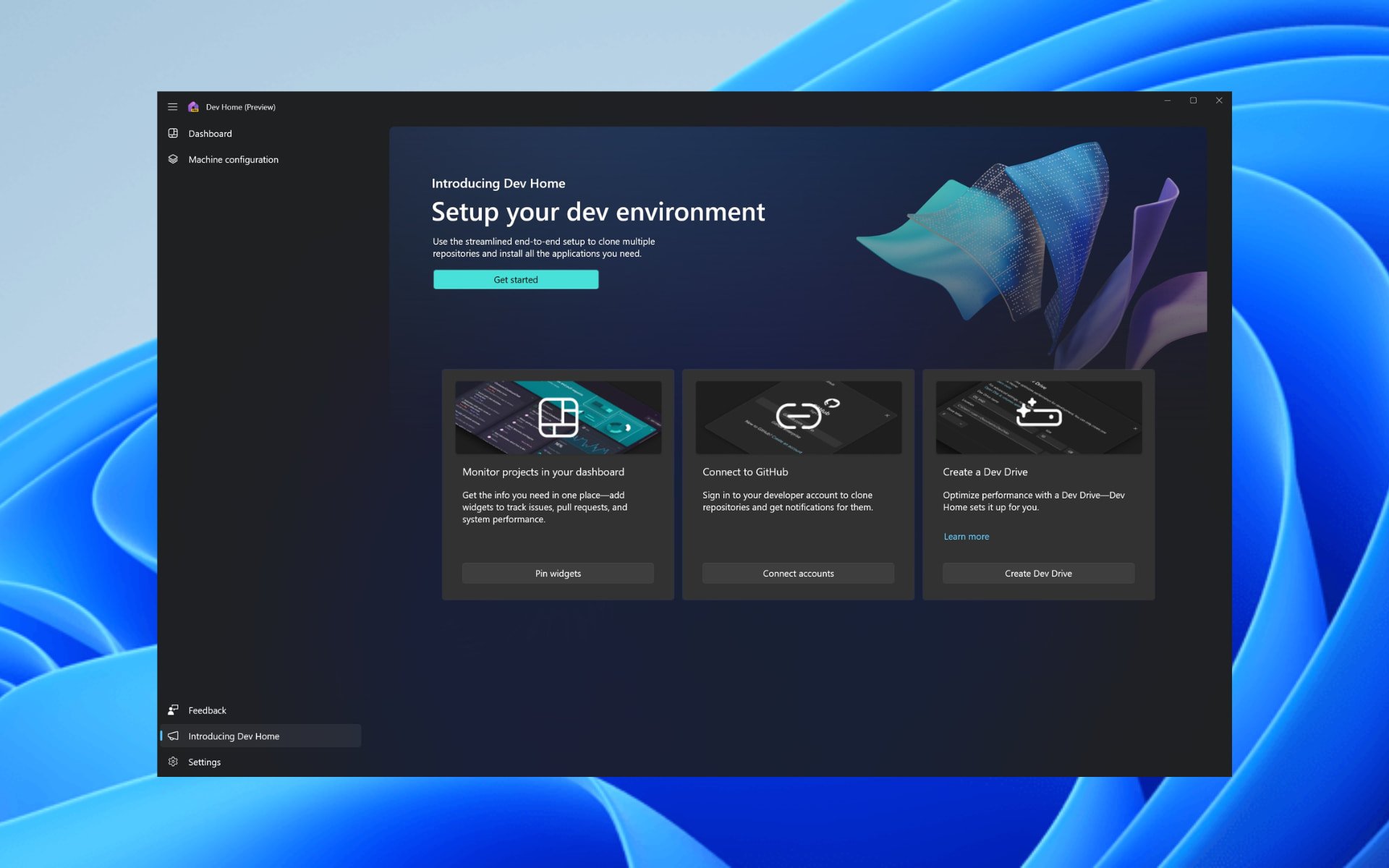The width and height of the screenshot is (1389, 868).
Task: Click the 'Introducing Dev Home' banner subtitle
Action: pyautogui.click(x=498, y=183)
